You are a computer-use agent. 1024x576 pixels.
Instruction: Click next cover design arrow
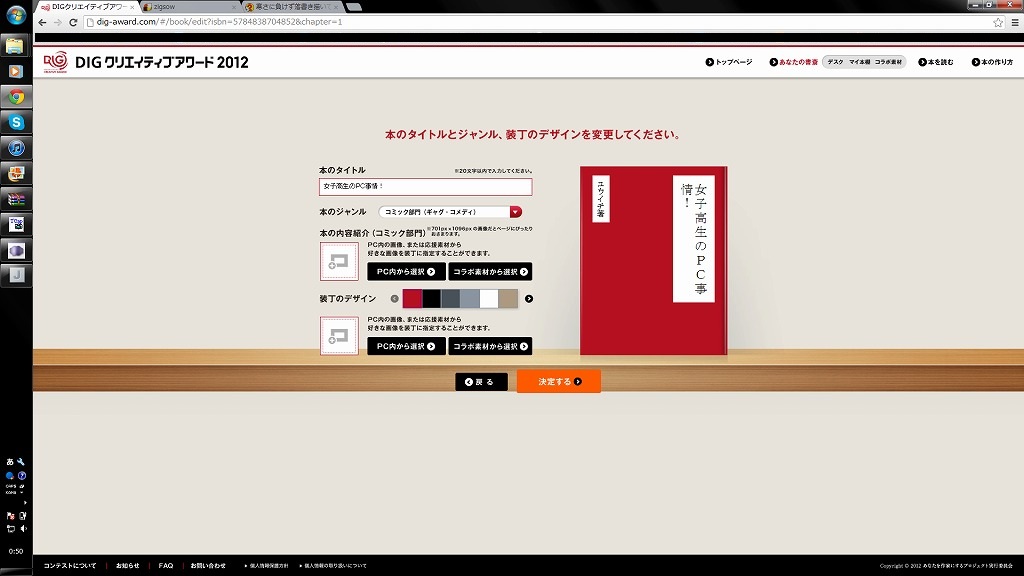529,299
